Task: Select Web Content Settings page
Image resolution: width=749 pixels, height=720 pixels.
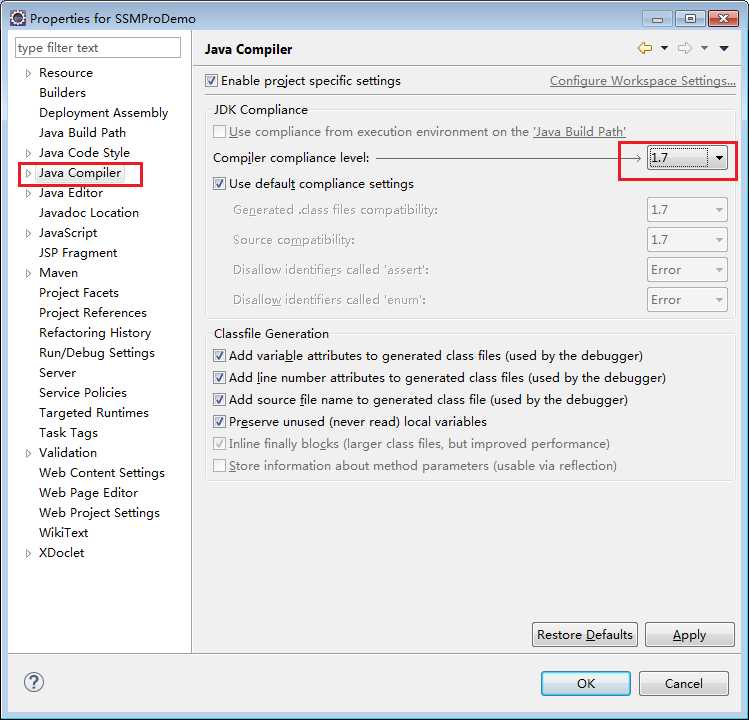Action: (102, 473)
